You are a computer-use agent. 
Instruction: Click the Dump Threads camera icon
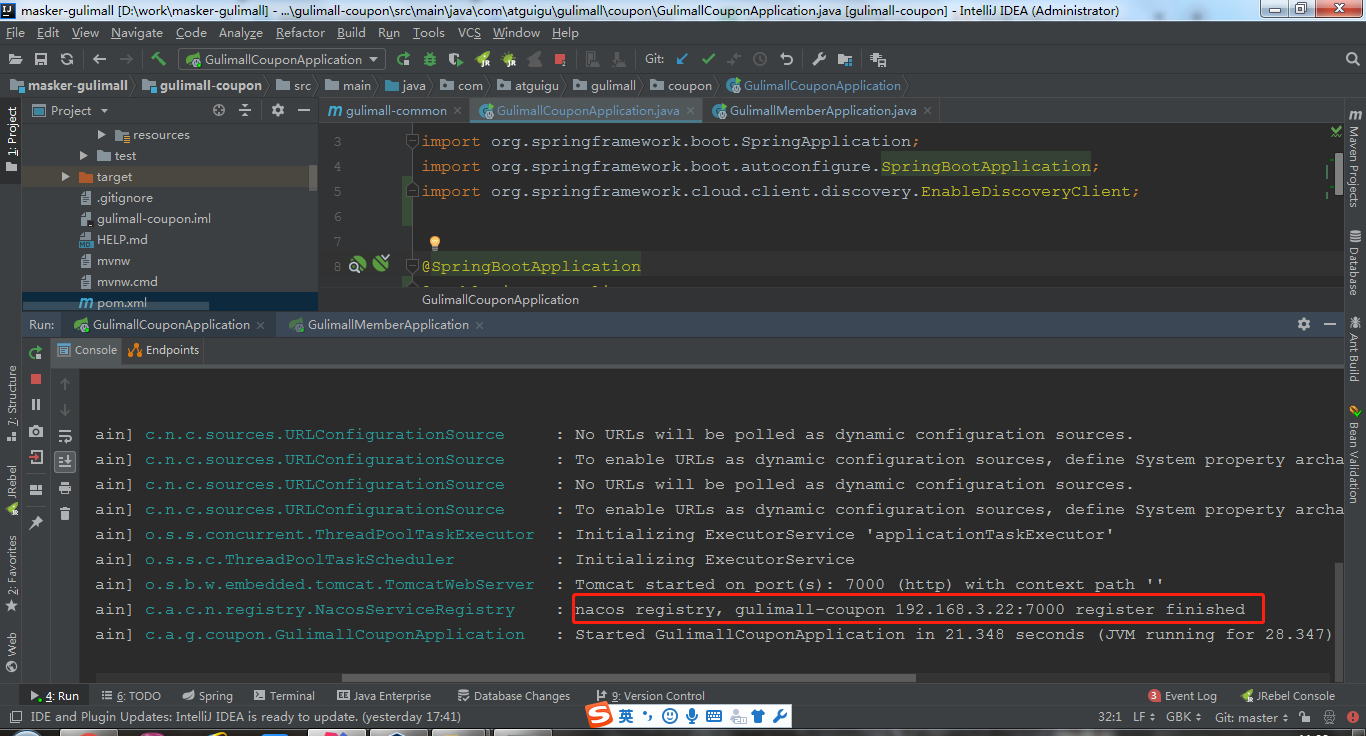point(36,431)
